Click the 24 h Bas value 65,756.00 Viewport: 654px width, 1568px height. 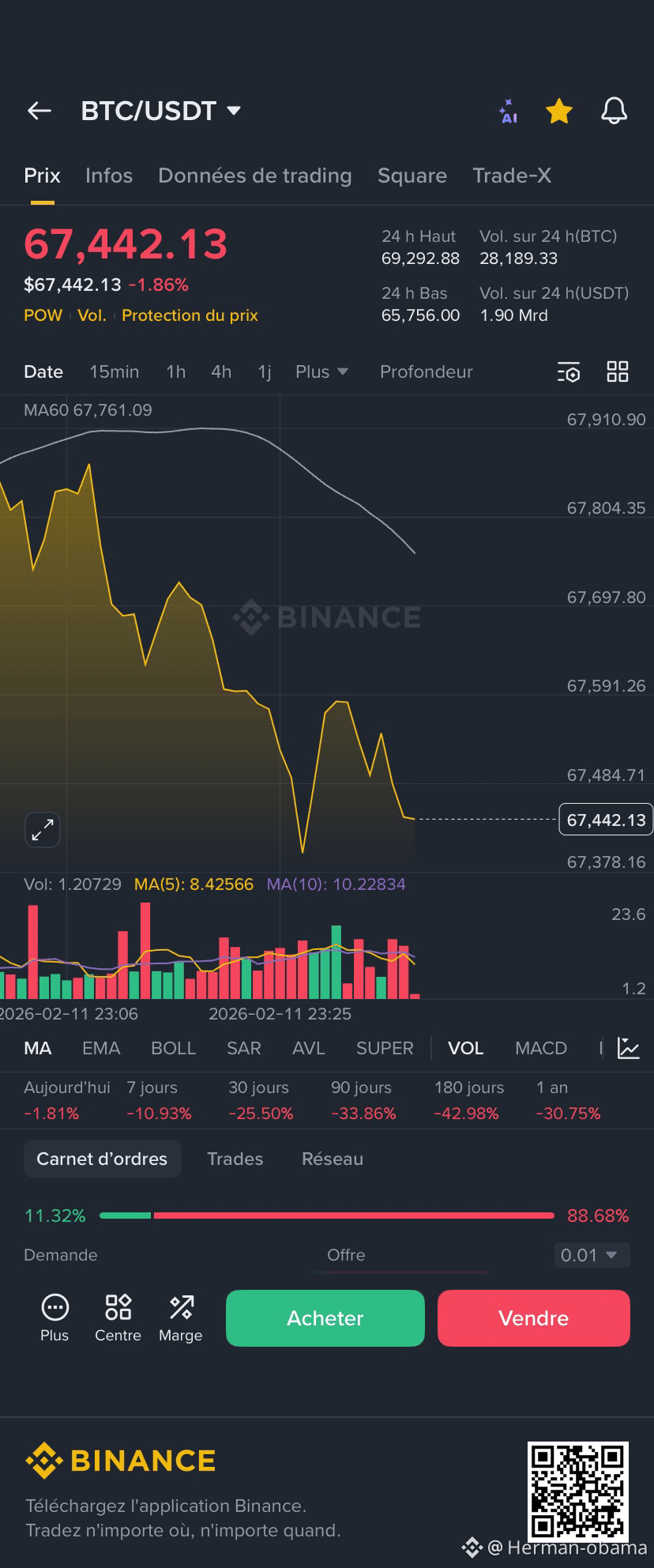[420, 315]
